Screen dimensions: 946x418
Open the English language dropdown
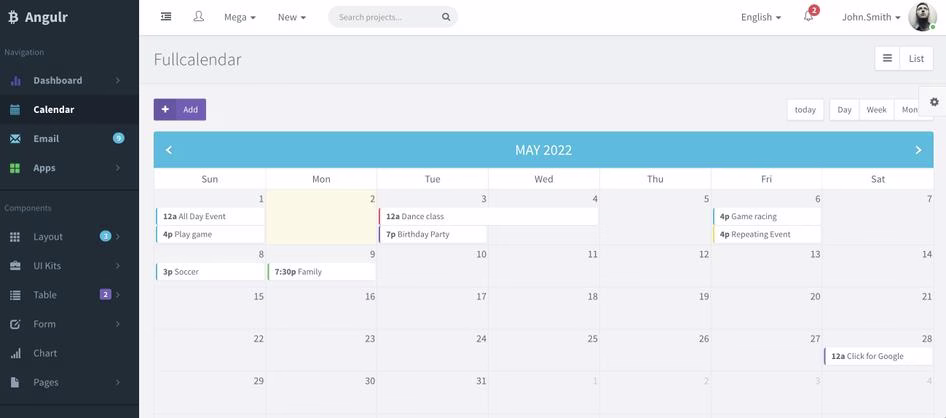(761, 17)
